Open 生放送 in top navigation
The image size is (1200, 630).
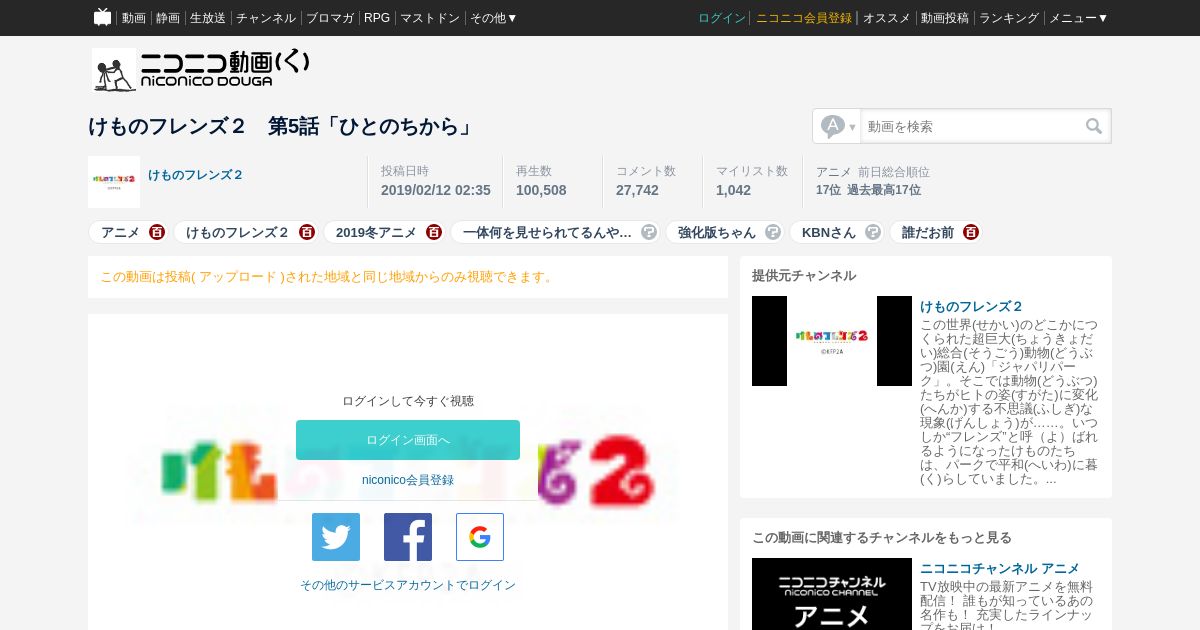(208, 18)
